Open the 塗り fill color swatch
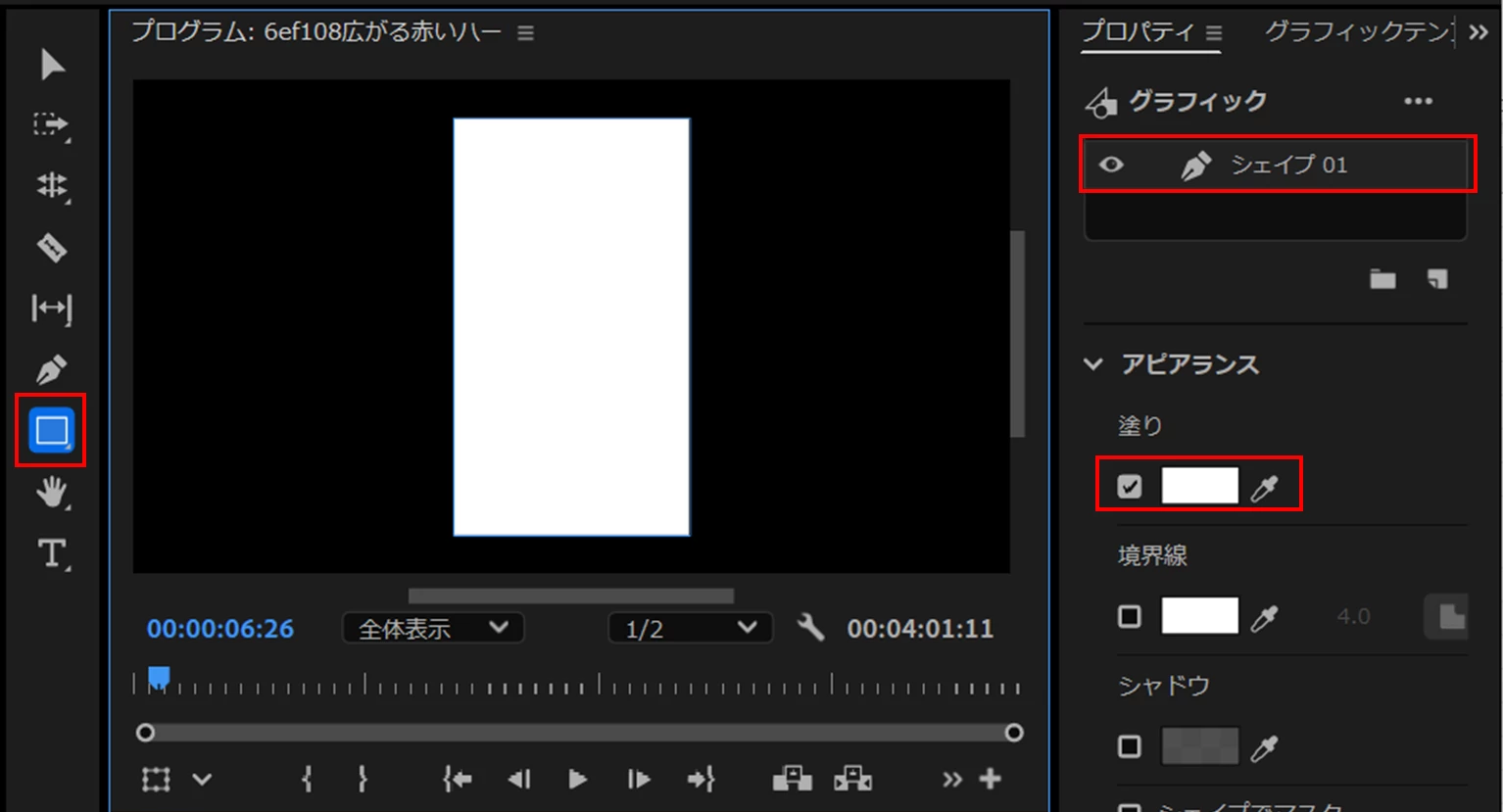Viewport: 1503px width, 812px height. pyautogui.click(x=1199, y=486)
